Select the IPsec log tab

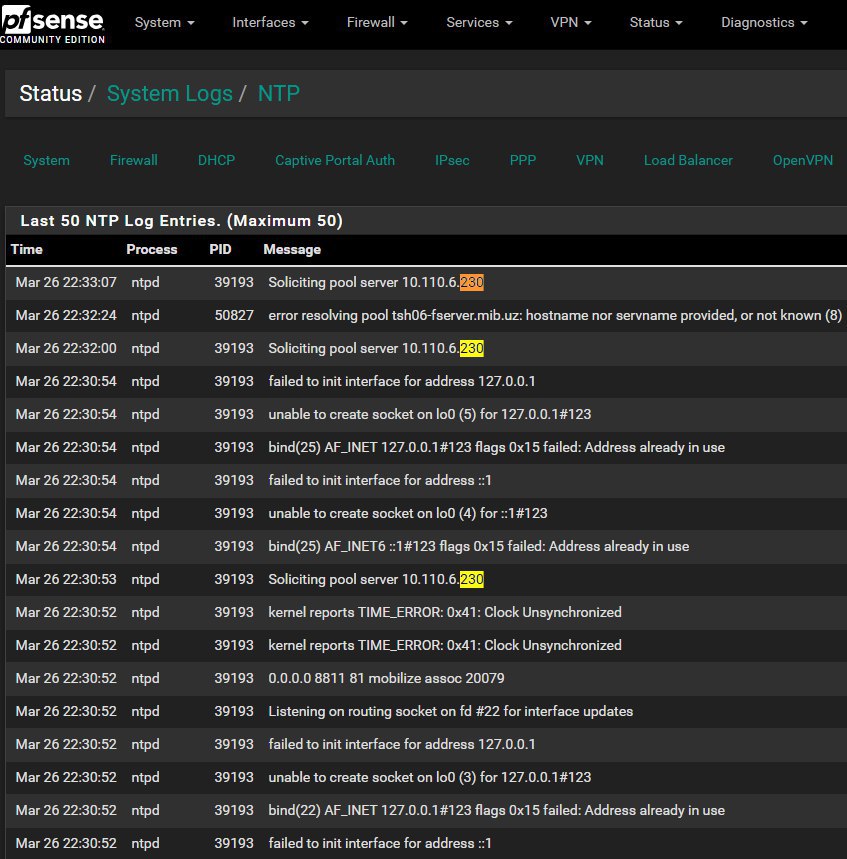(x=452, y=160)
